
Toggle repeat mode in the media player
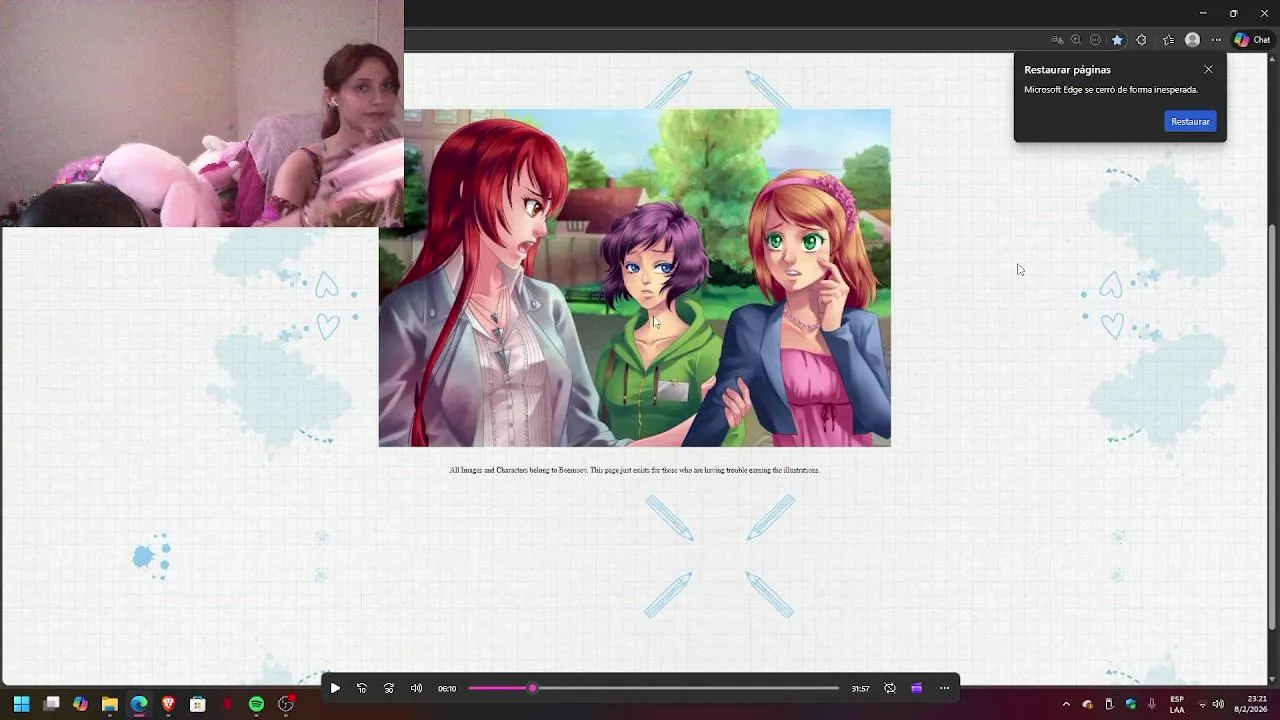[890, 688]
